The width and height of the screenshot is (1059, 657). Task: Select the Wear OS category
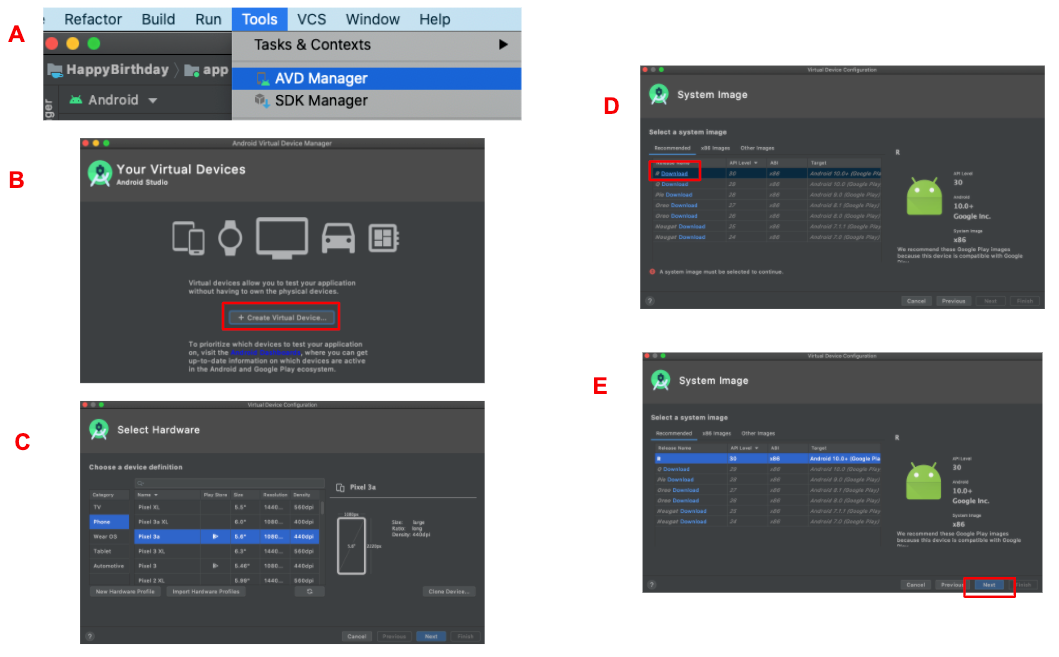(x=109, y=537)
